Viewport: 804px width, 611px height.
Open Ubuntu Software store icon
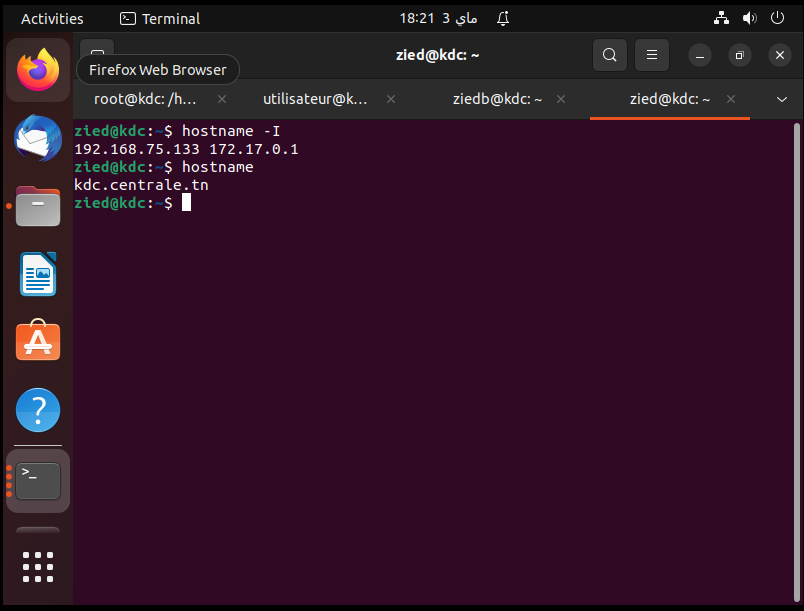coord(38,340)
